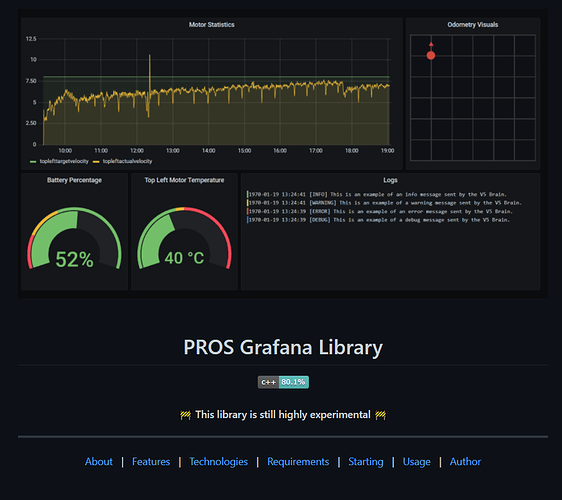Visit the Author link
The width and height of the screenshot is (562, 500).
465,461
